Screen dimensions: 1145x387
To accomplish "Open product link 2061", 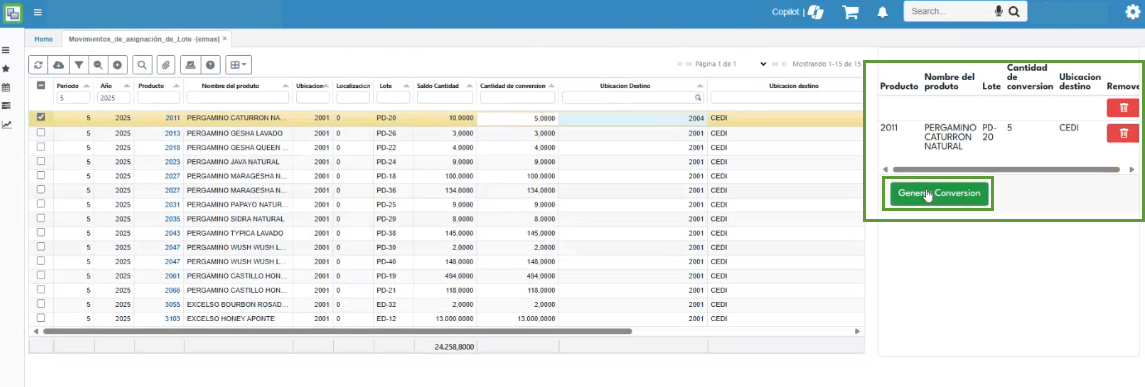I will coord(172,275).
